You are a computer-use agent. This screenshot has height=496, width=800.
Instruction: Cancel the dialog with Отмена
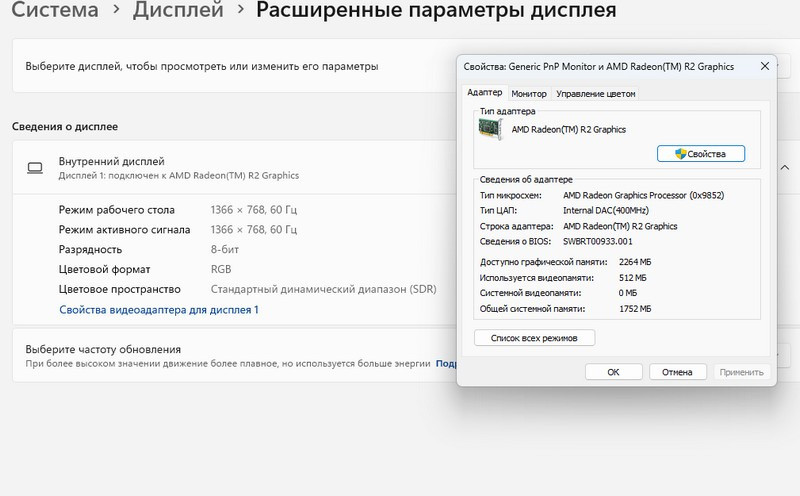[677, 372]
